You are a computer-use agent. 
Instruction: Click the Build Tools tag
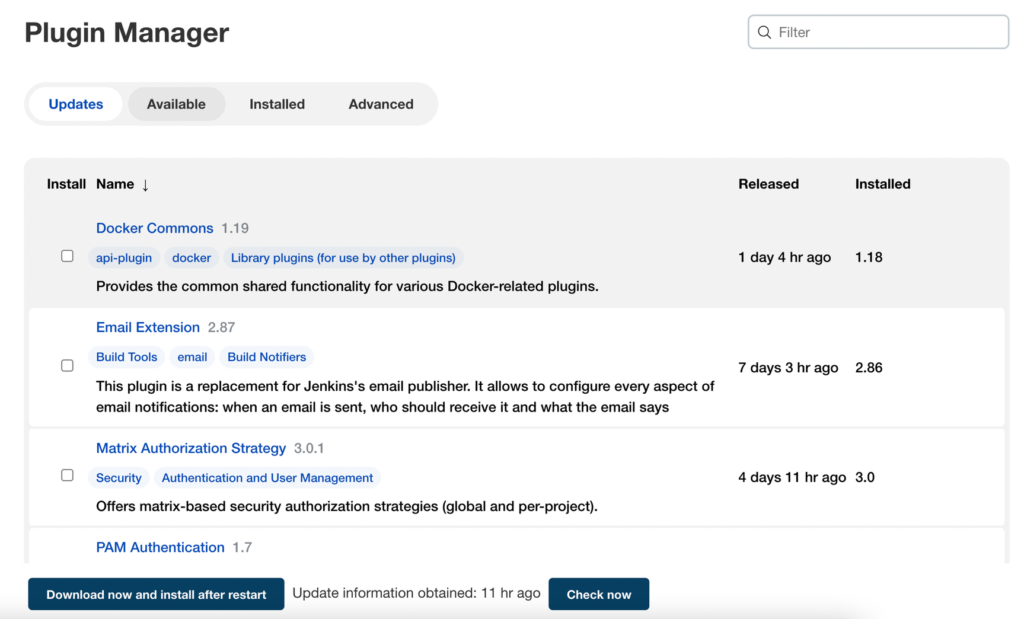127,357
